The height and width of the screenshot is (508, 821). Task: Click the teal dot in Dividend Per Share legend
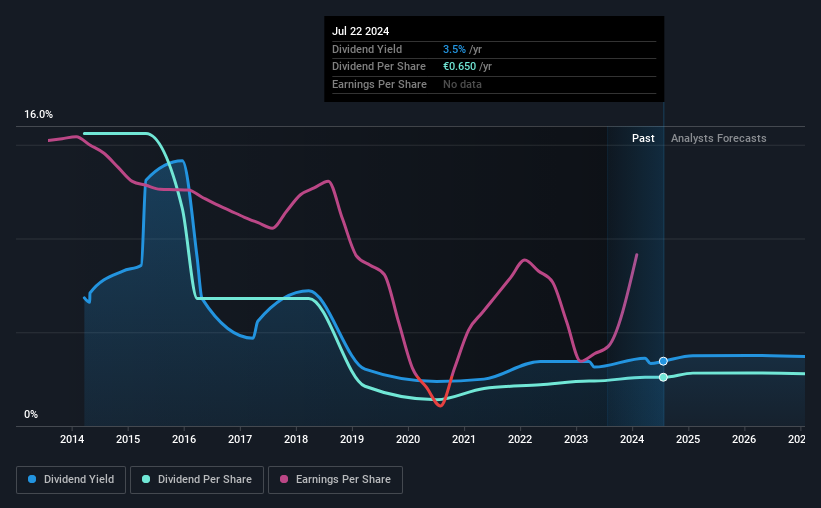pos(146,479)
